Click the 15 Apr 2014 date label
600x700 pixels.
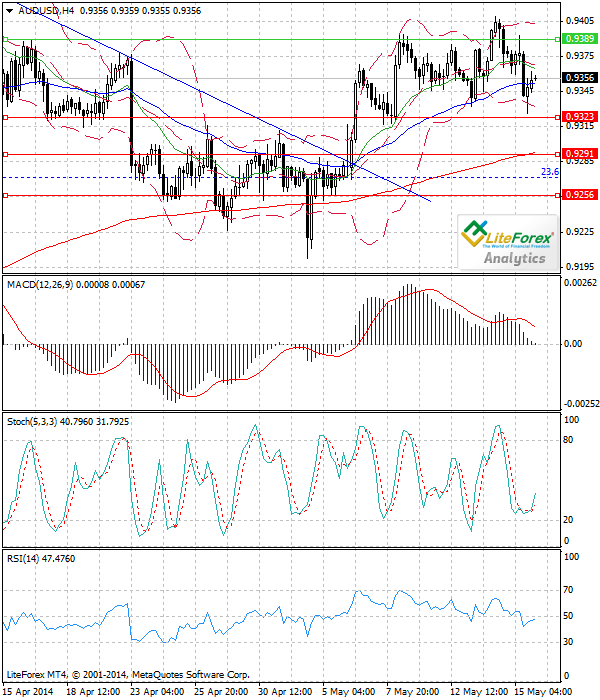pos(27,691)
